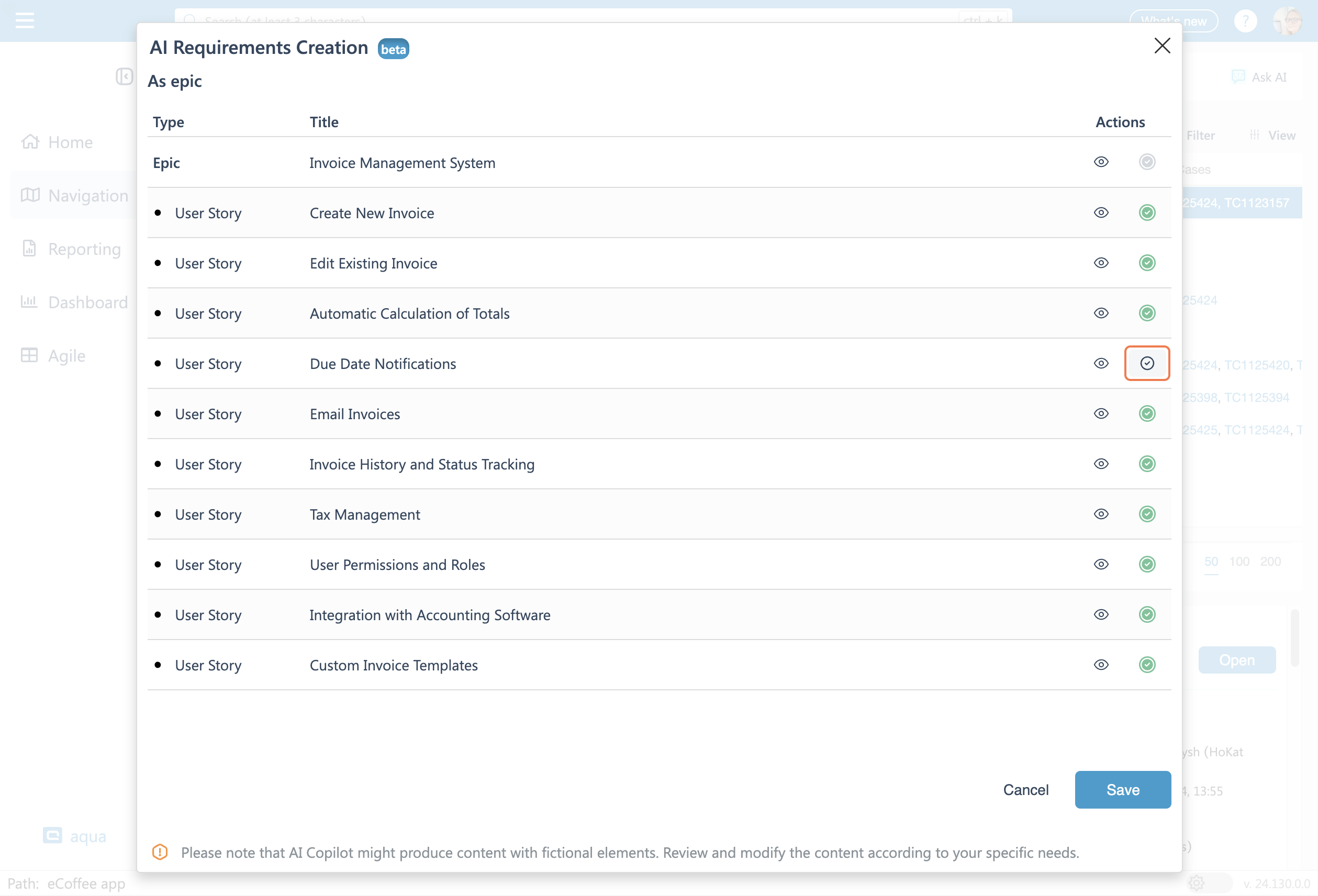Cancel the requirements creation
Screen dimensions: 1318x896
coord(1025,789)
